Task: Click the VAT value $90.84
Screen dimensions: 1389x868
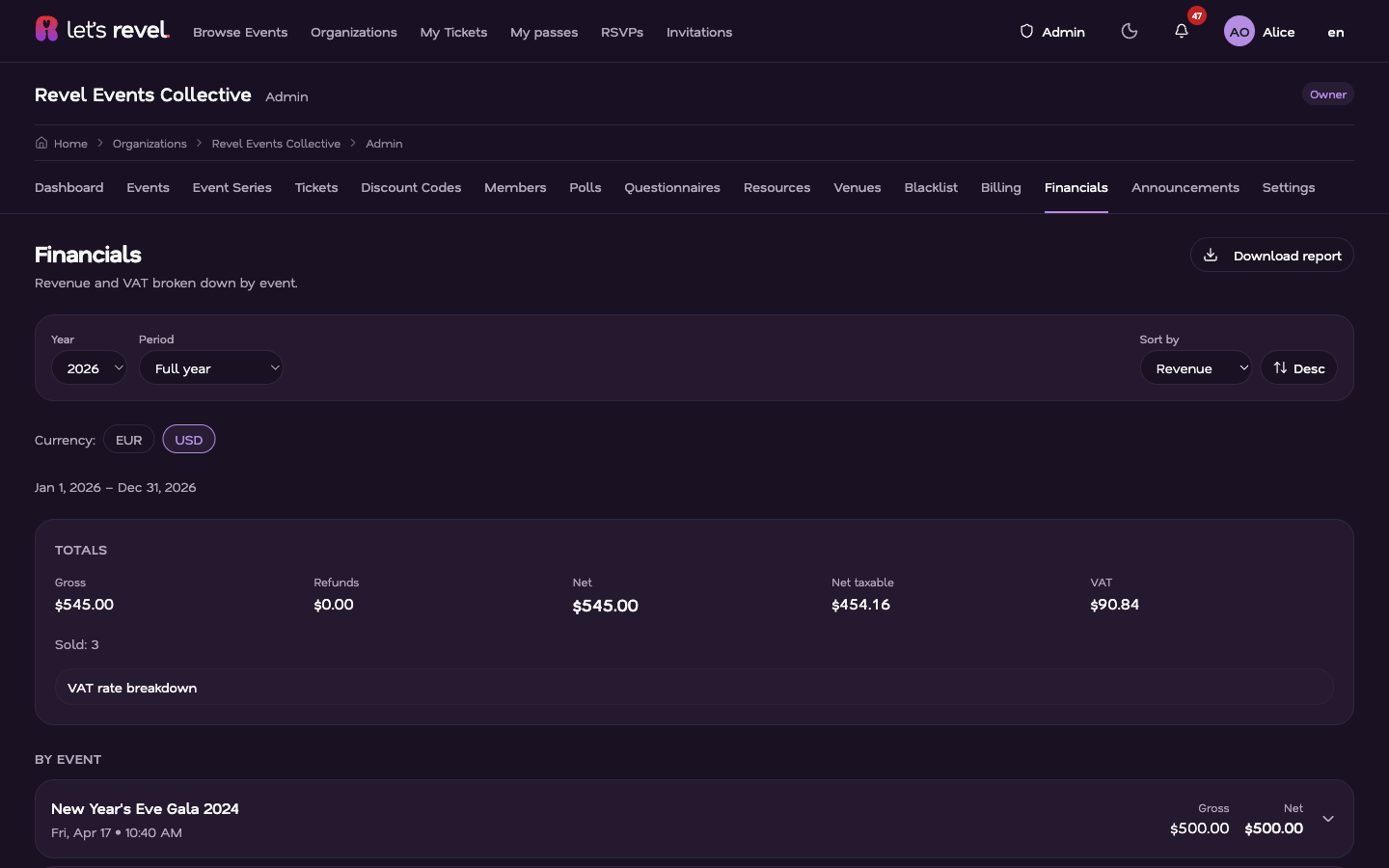Action: coord(1114,605)
